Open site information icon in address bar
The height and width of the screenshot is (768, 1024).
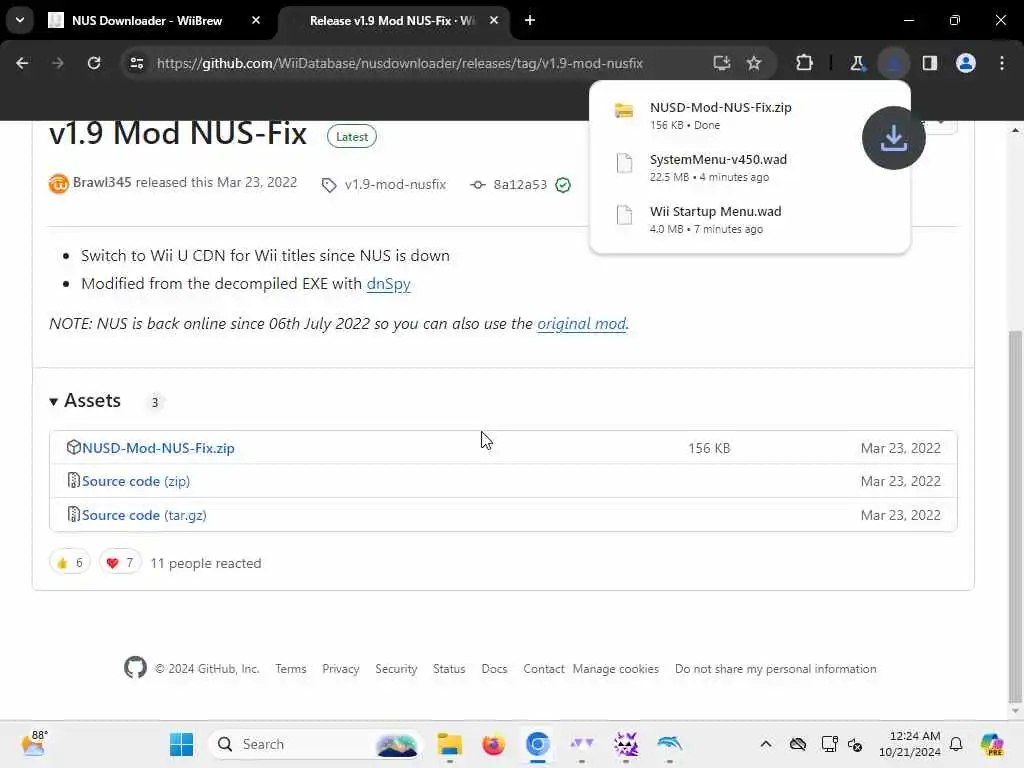136,63
